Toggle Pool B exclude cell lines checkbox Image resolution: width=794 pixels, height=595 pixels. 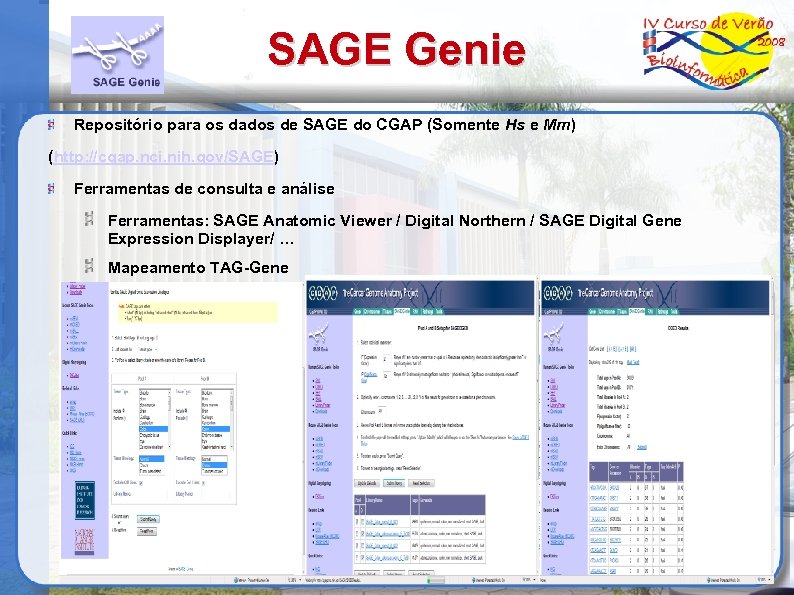(x=204, y=483)
